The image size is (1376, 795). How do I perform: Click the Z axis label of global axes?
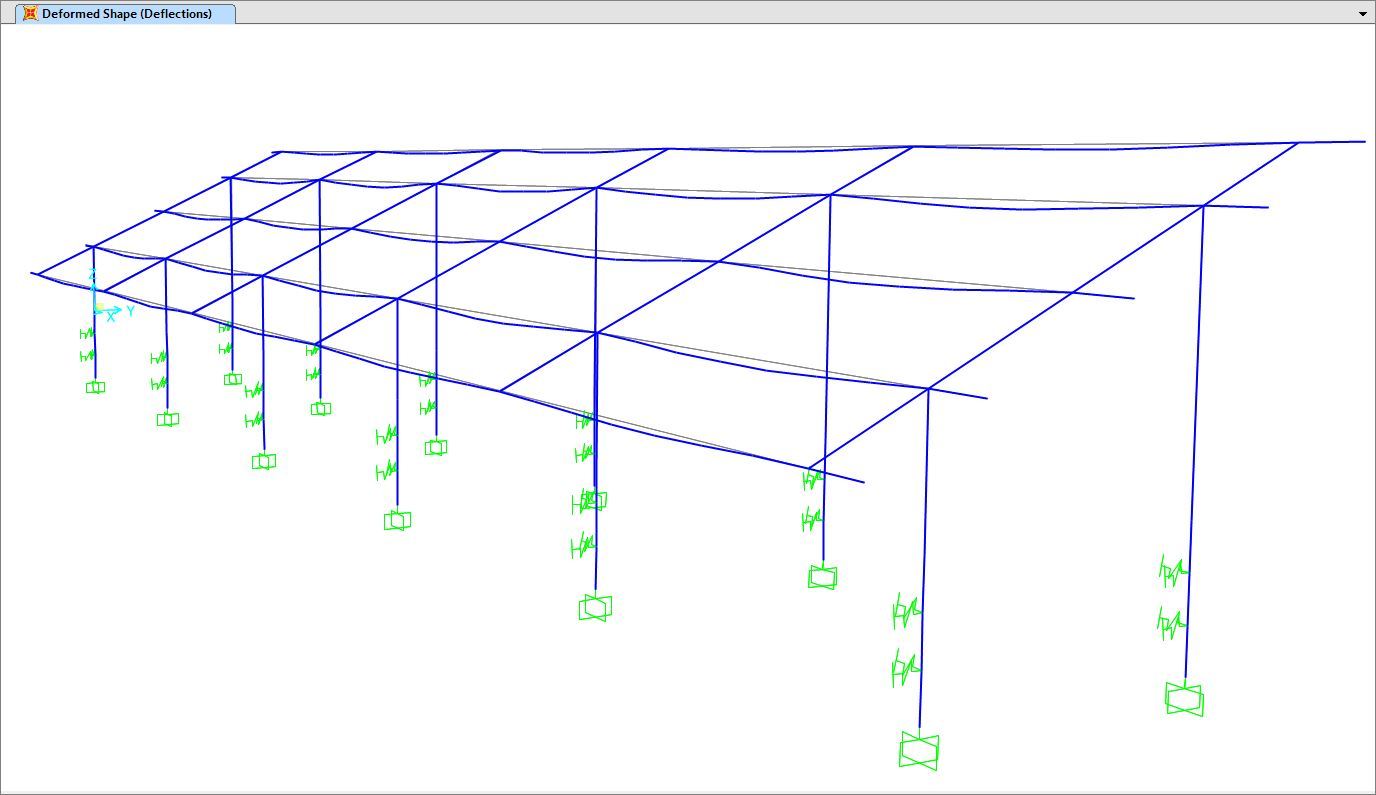click(x=92, y=274)
